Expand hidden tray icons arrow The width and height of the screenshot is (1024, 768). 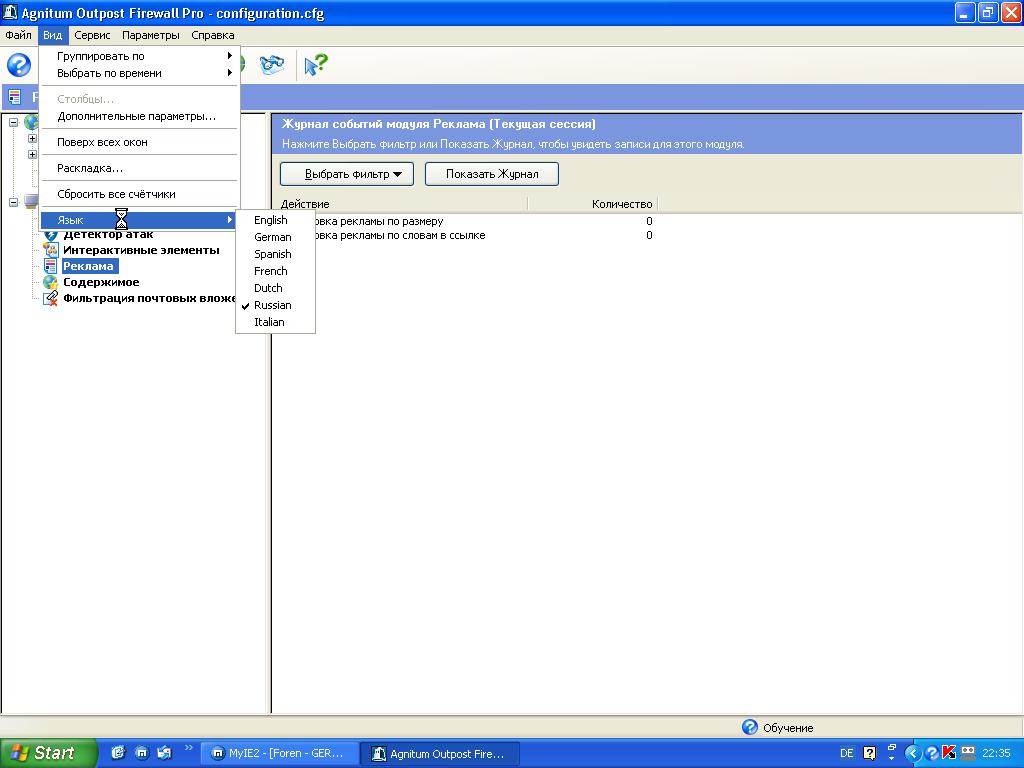click(x=913, y=753)
